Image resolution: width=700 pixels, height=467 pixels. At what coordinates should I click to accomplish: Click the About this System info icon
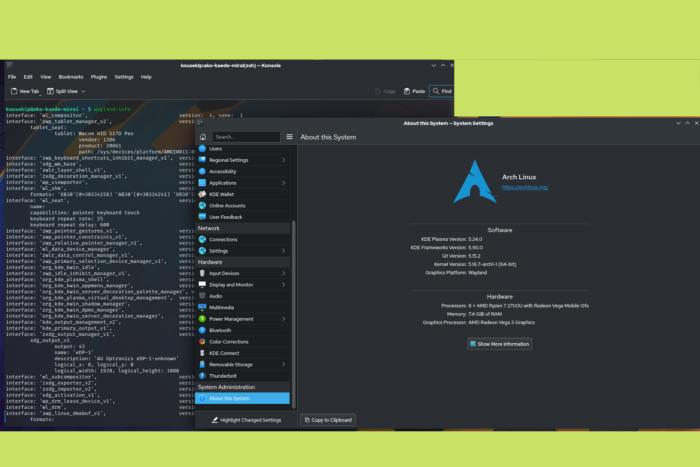click(x=202, y=398)
